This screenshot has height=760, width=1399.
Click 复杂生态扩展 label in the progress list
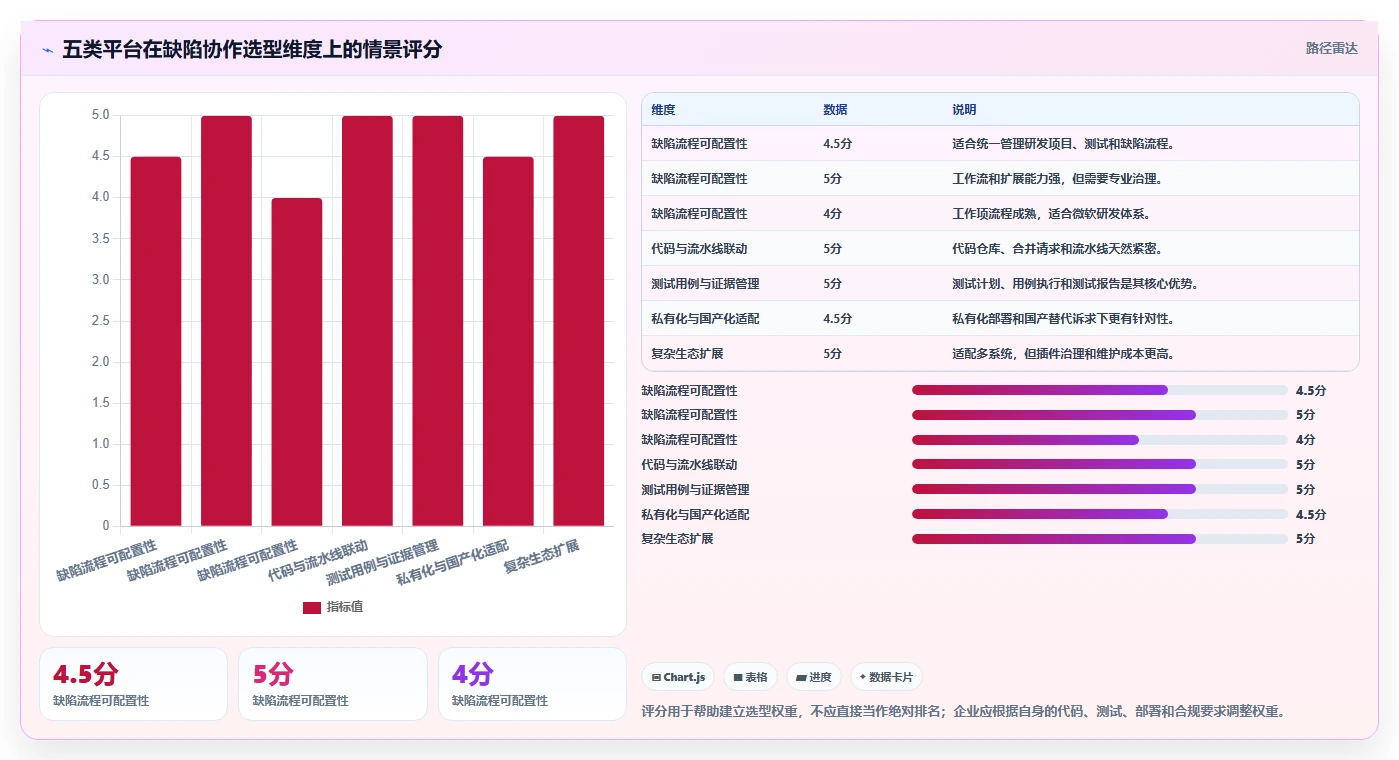(x=677, y=539)
